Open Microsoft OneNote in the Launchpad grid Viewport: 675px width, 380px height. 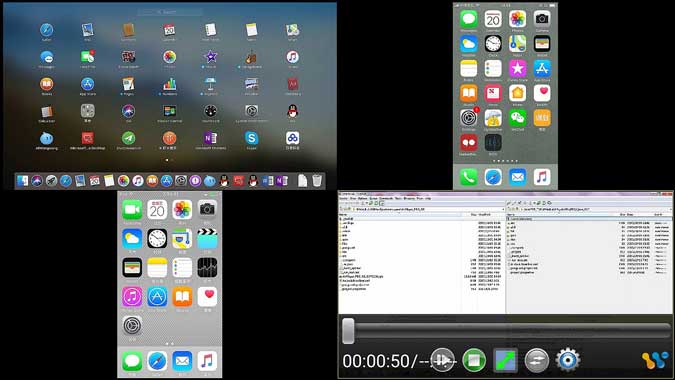pos(211,138)
